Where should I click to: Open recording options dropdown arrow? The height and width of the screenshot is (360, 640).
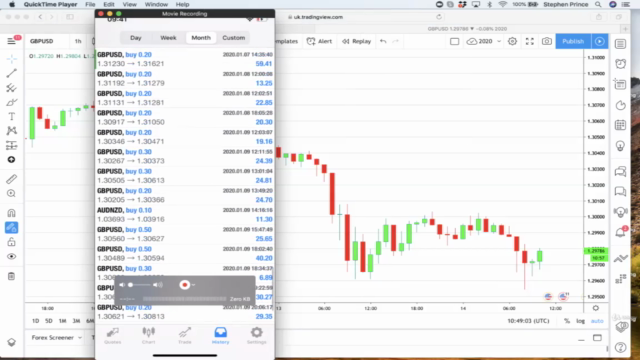click(193, 285)
